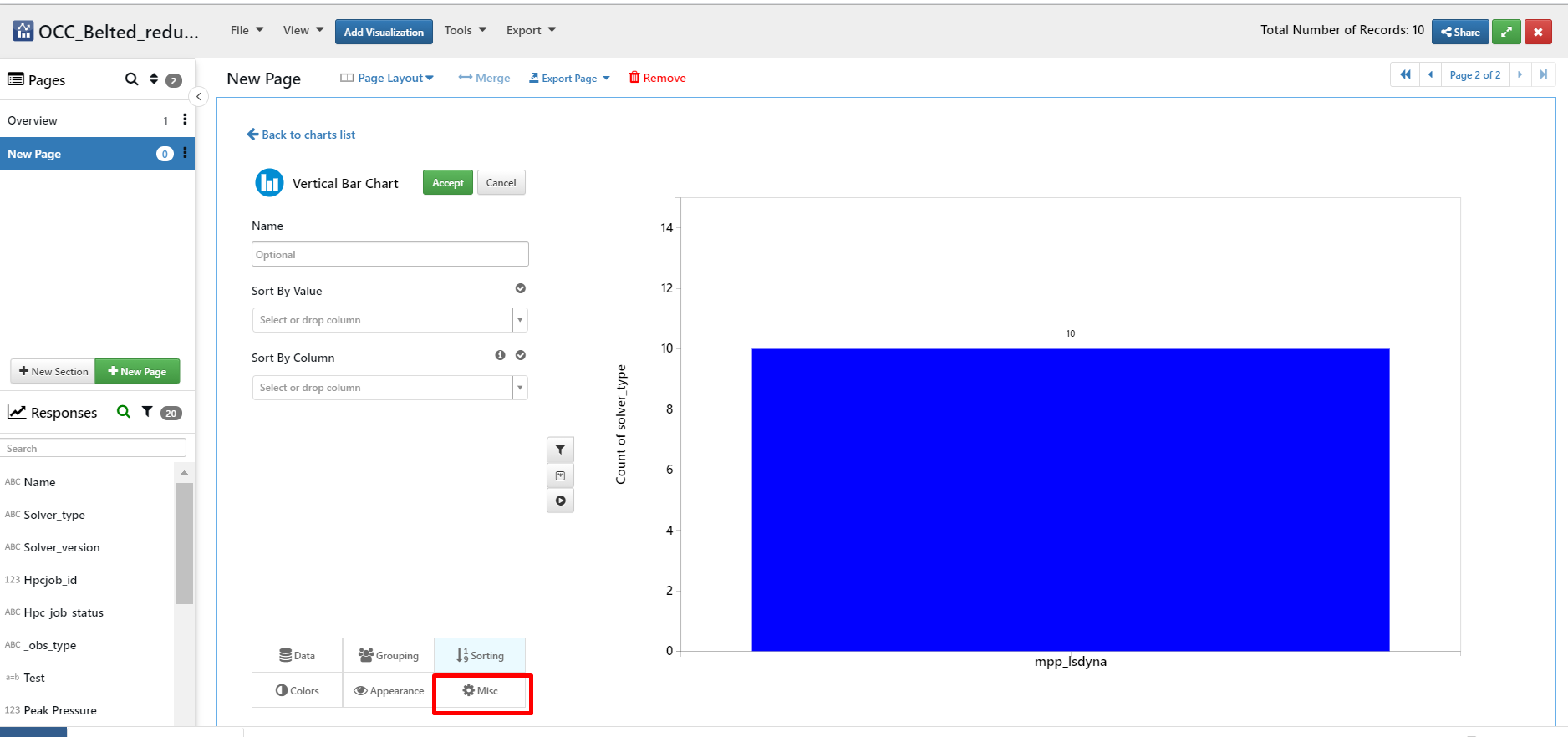Open the chart filter funnel button
The image size is (1568, 737).
[x=560, y=450]
